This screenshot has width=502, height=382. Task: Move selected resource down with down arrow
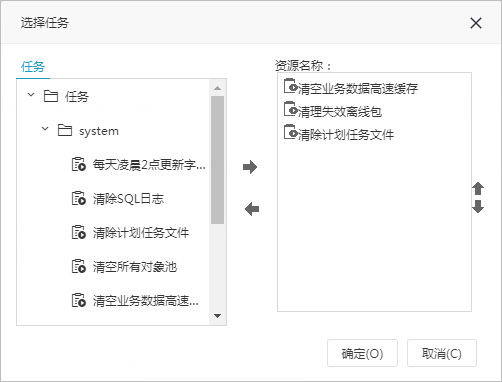point(478,207)
